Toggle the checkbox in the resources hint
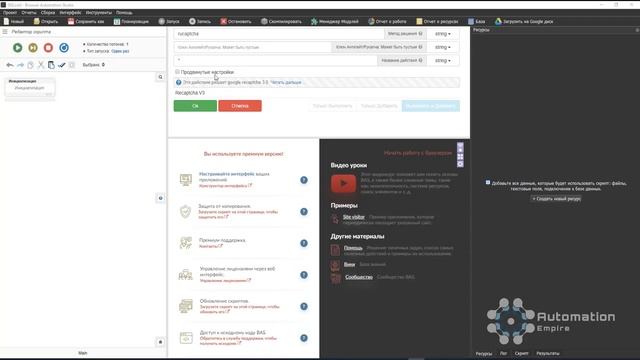 pyautogui.click(x=488, y=182)
